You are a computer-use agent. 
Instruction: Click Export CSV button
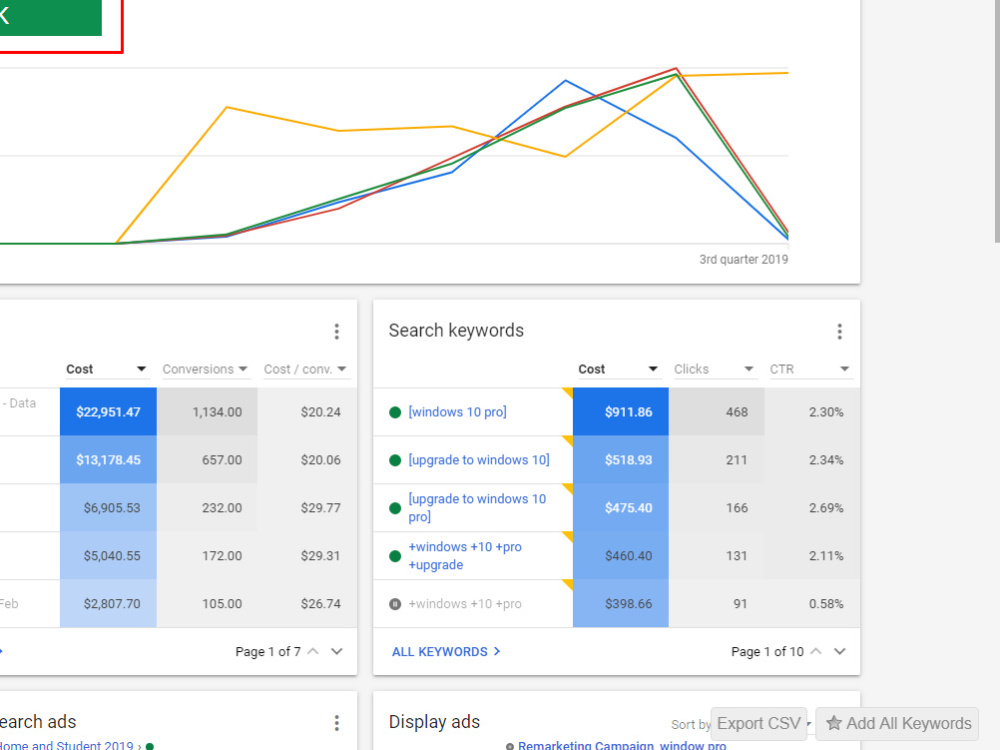click(x=759, y=723)
